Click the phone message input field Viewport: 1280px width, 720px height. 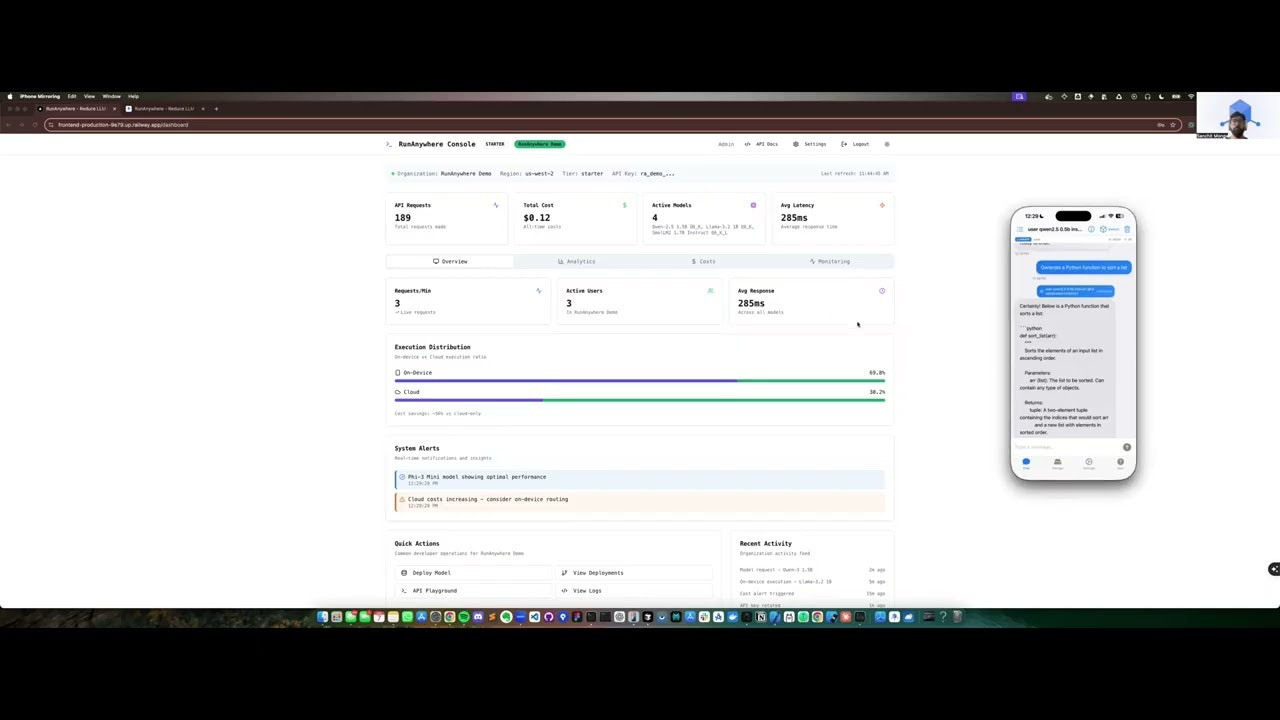tap(1068, 447)
